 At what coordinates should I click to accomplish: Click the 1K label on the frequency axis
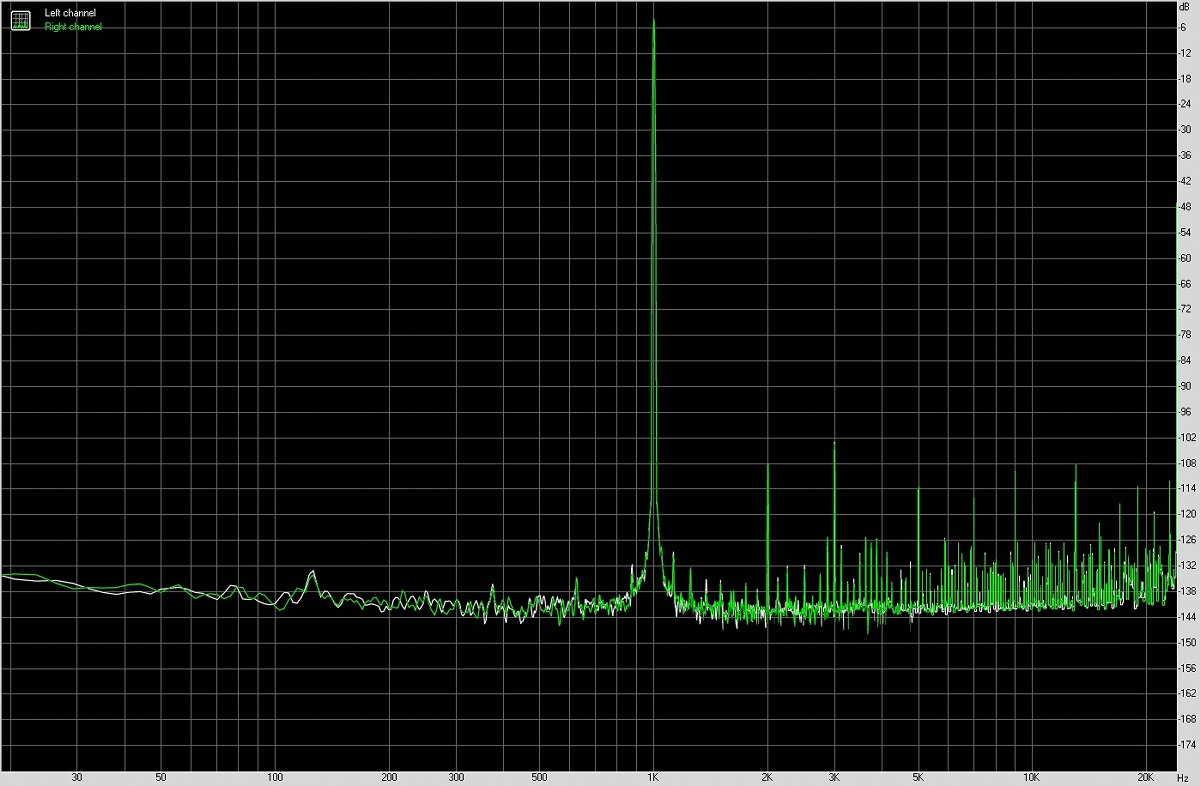click(x=653, y=777)
